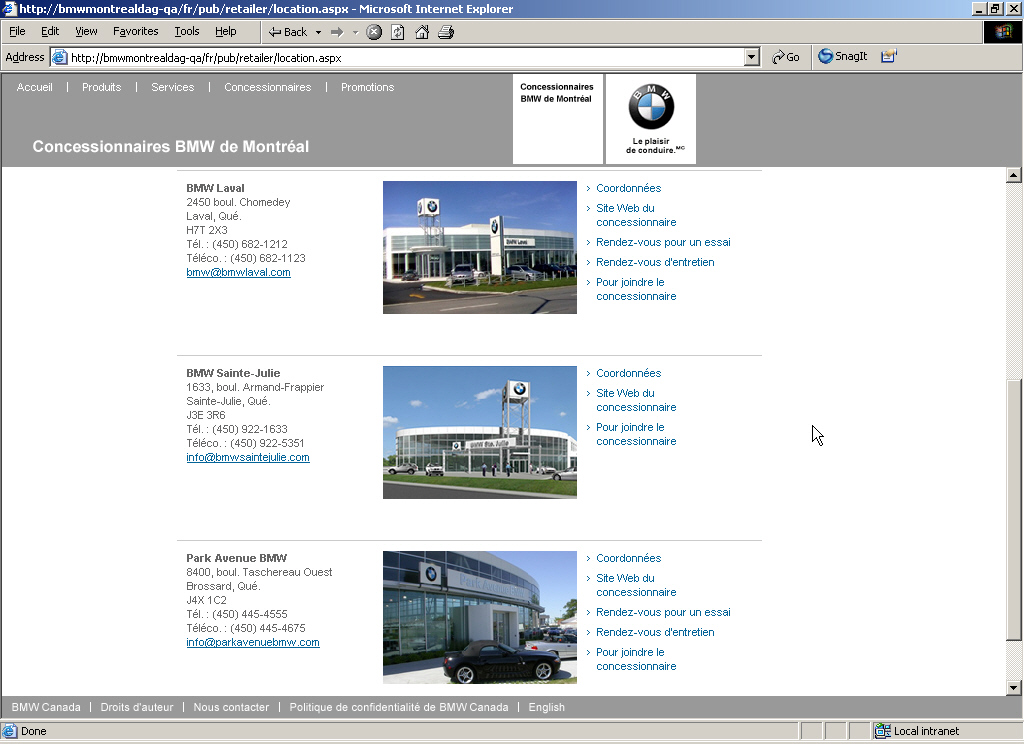The image size is (1024, 744).
Task: Open Services in site navigation
Action: (x=172, y=87)
